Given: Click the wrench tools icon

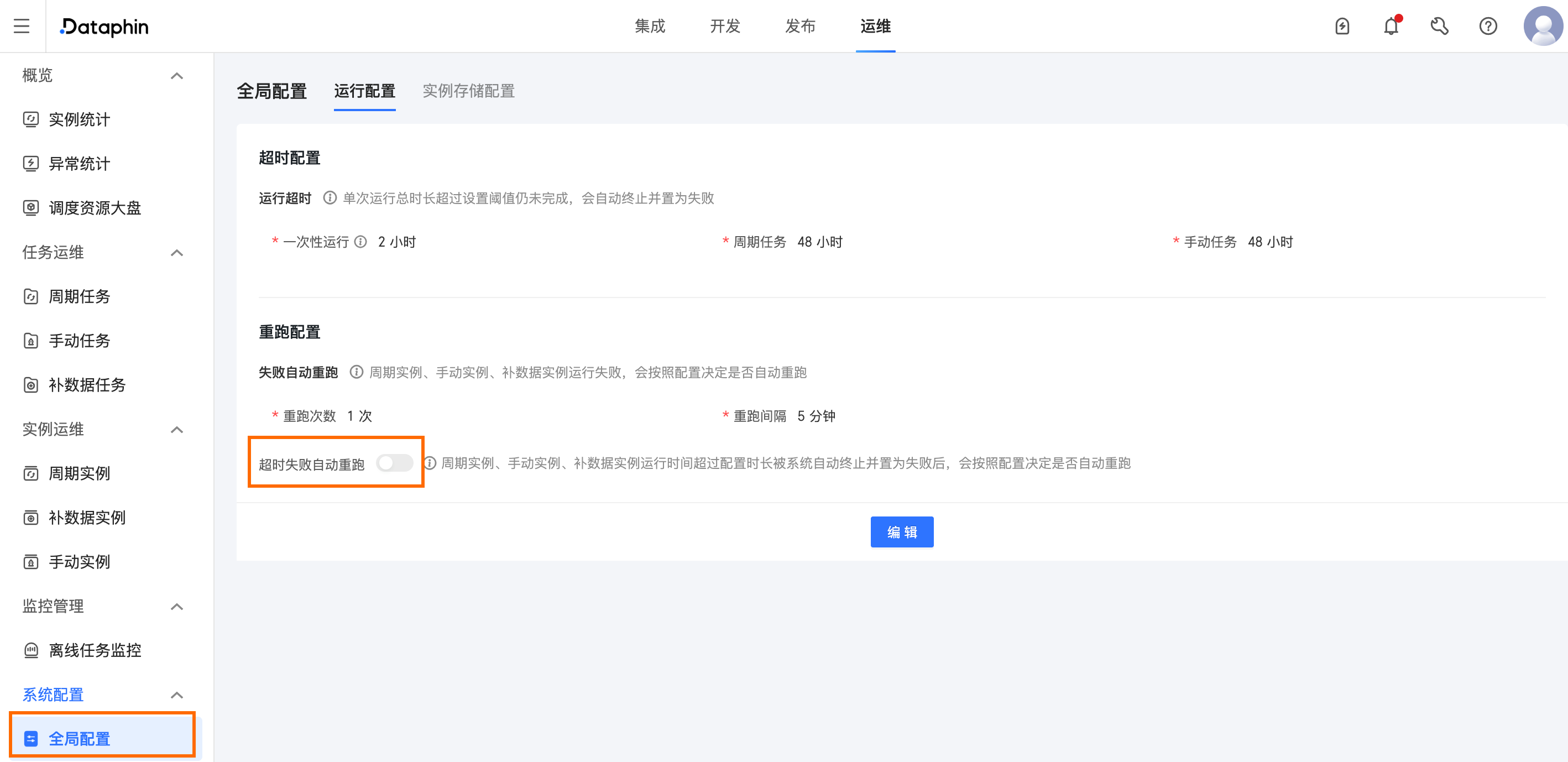Looking at the screenshot, I should 1440,26.
